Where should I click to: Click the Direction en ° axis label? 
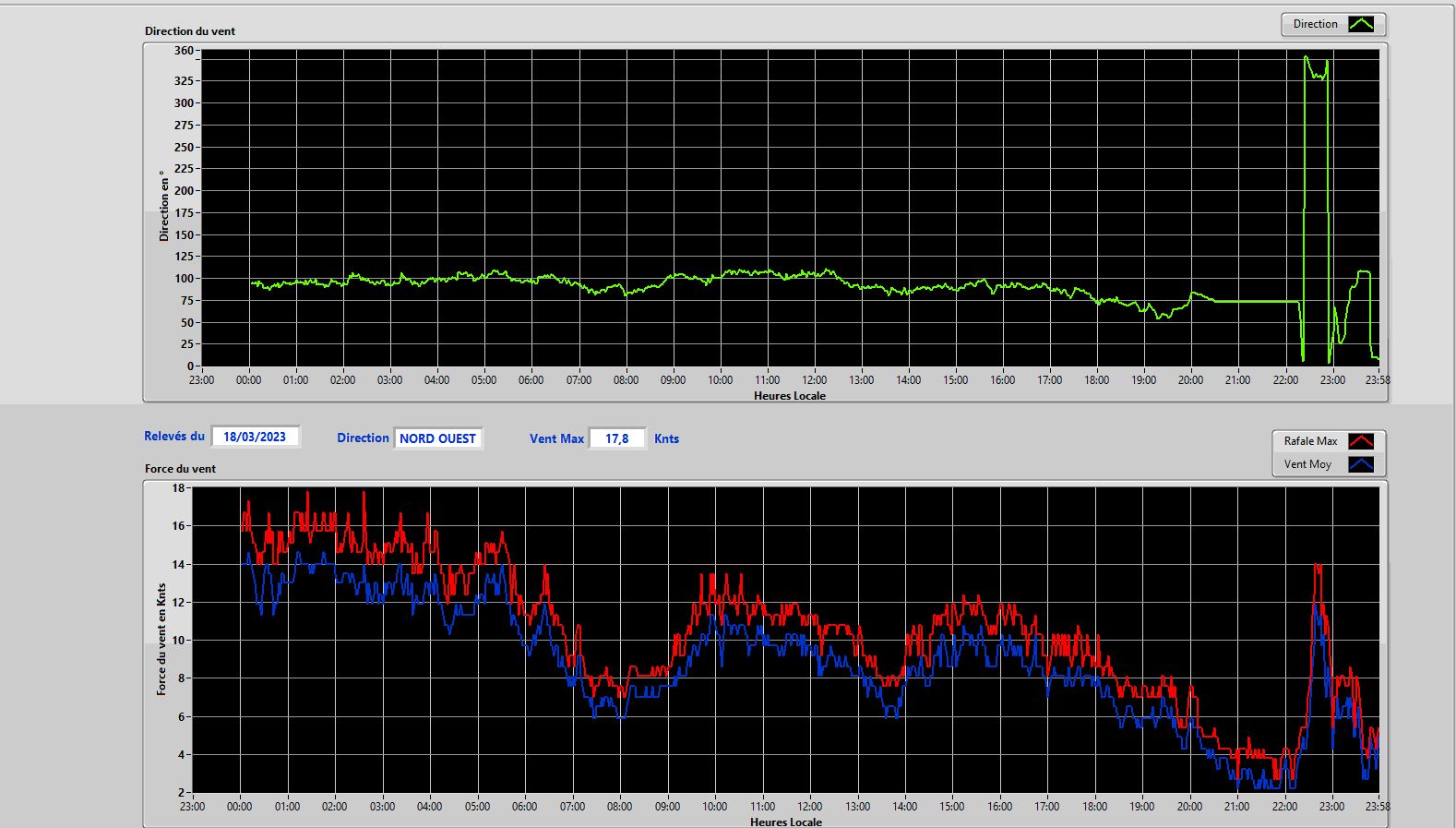164,206
